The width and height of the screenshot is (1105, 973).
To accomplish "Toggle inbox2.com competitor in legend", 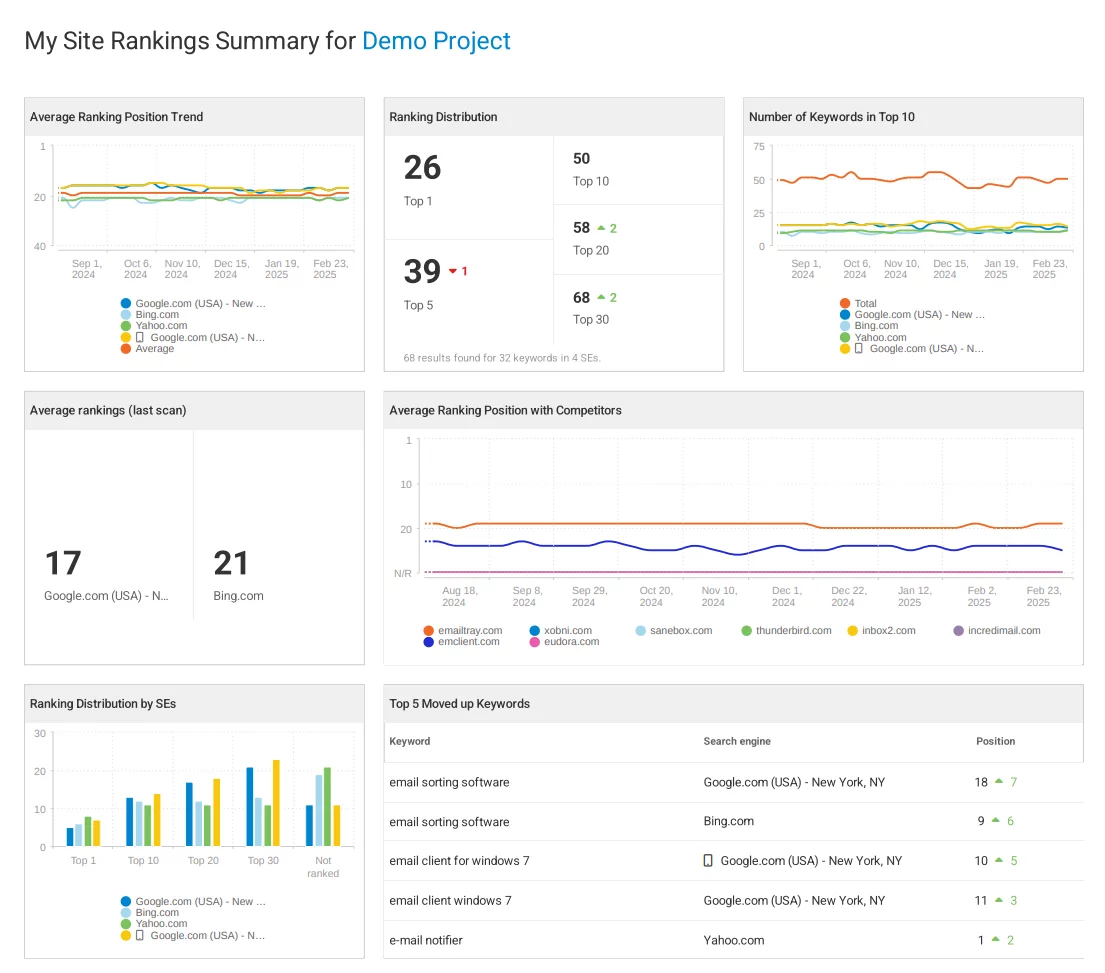I will (x=882, y=631).
